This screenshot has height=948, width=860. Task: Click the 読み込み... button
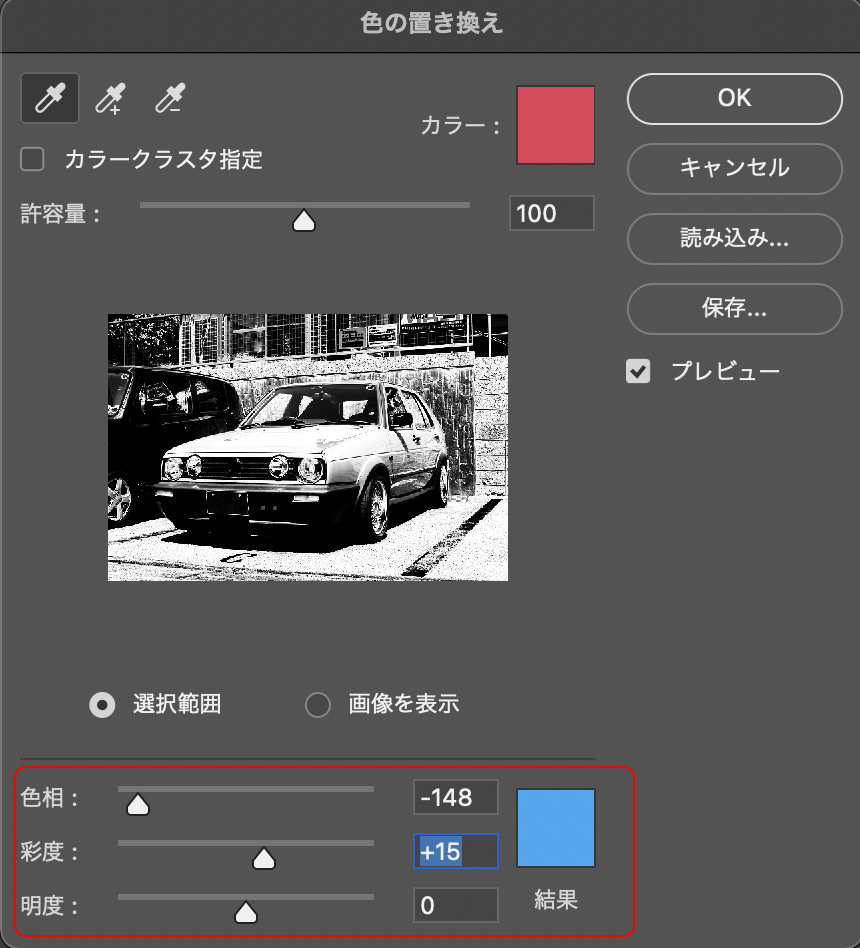click(x=734, y=238)
